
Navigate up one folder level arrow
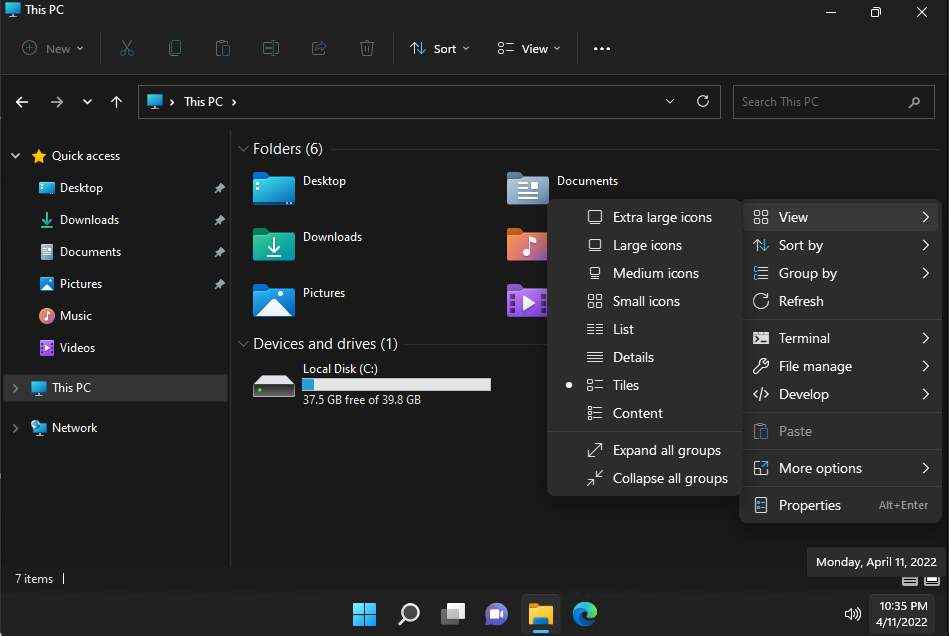117,102
